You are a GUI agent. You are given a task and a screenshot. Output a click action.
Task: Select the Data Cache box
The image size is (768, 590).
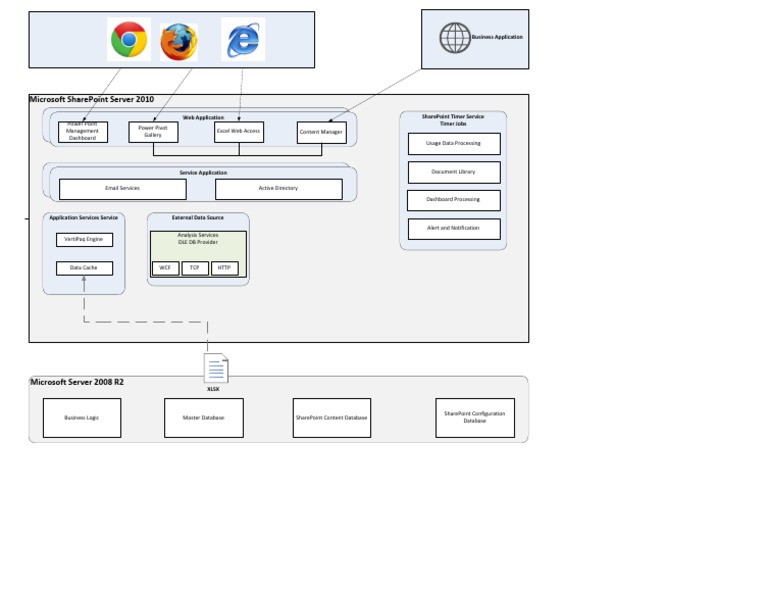[x=84, y=268]
